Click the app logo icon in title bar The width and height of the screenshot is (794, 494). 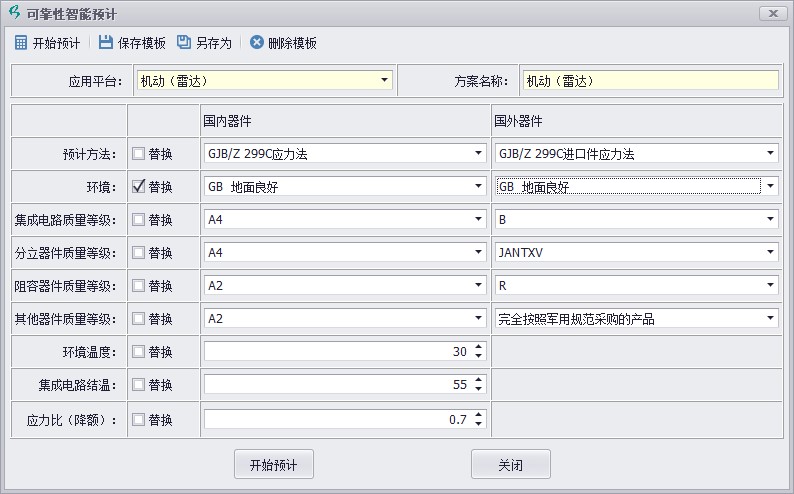[14, 13]
